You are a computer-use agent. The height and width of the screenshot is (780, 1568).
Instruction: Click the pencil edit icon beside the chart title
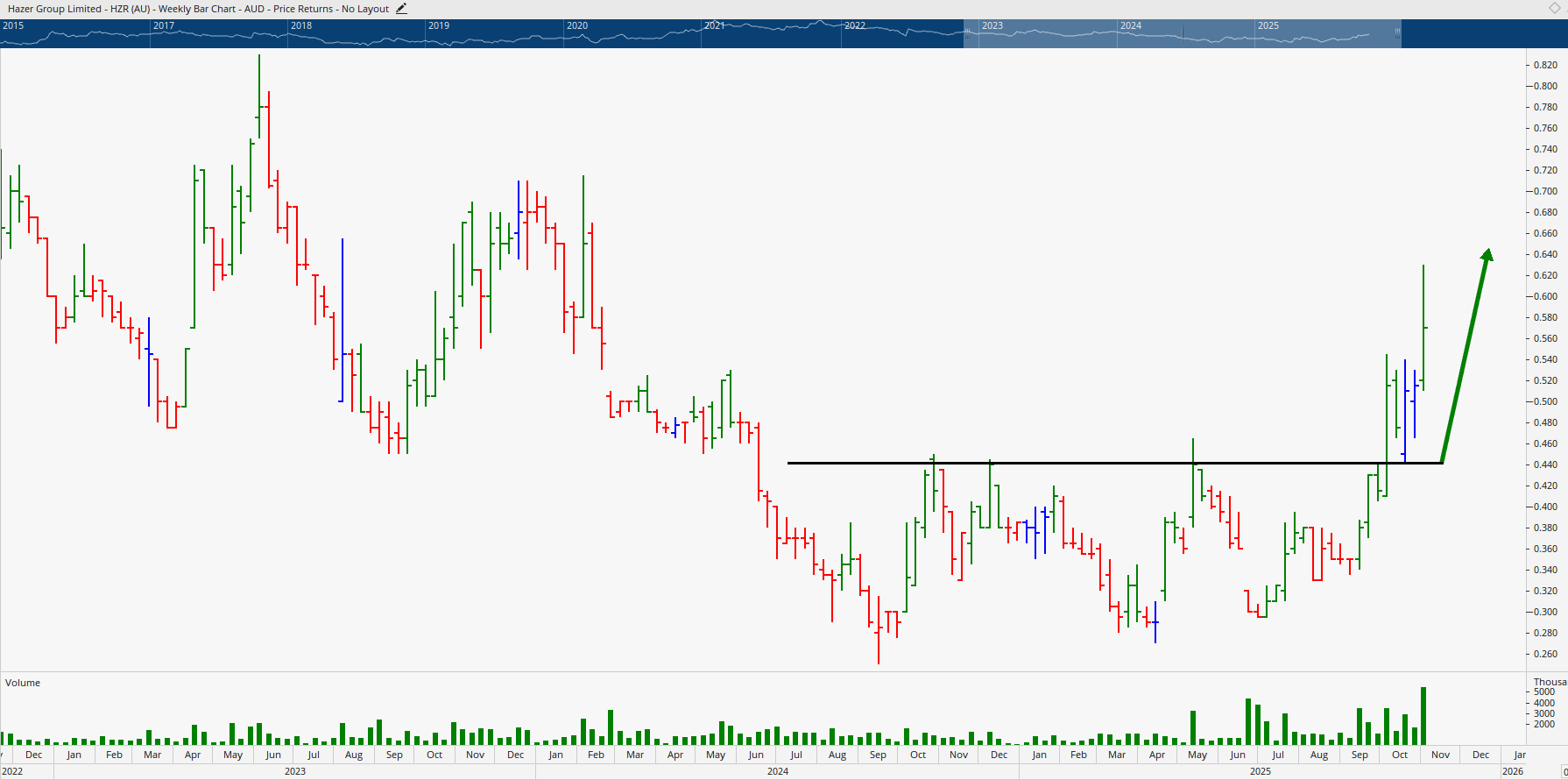tap(401, 9)
